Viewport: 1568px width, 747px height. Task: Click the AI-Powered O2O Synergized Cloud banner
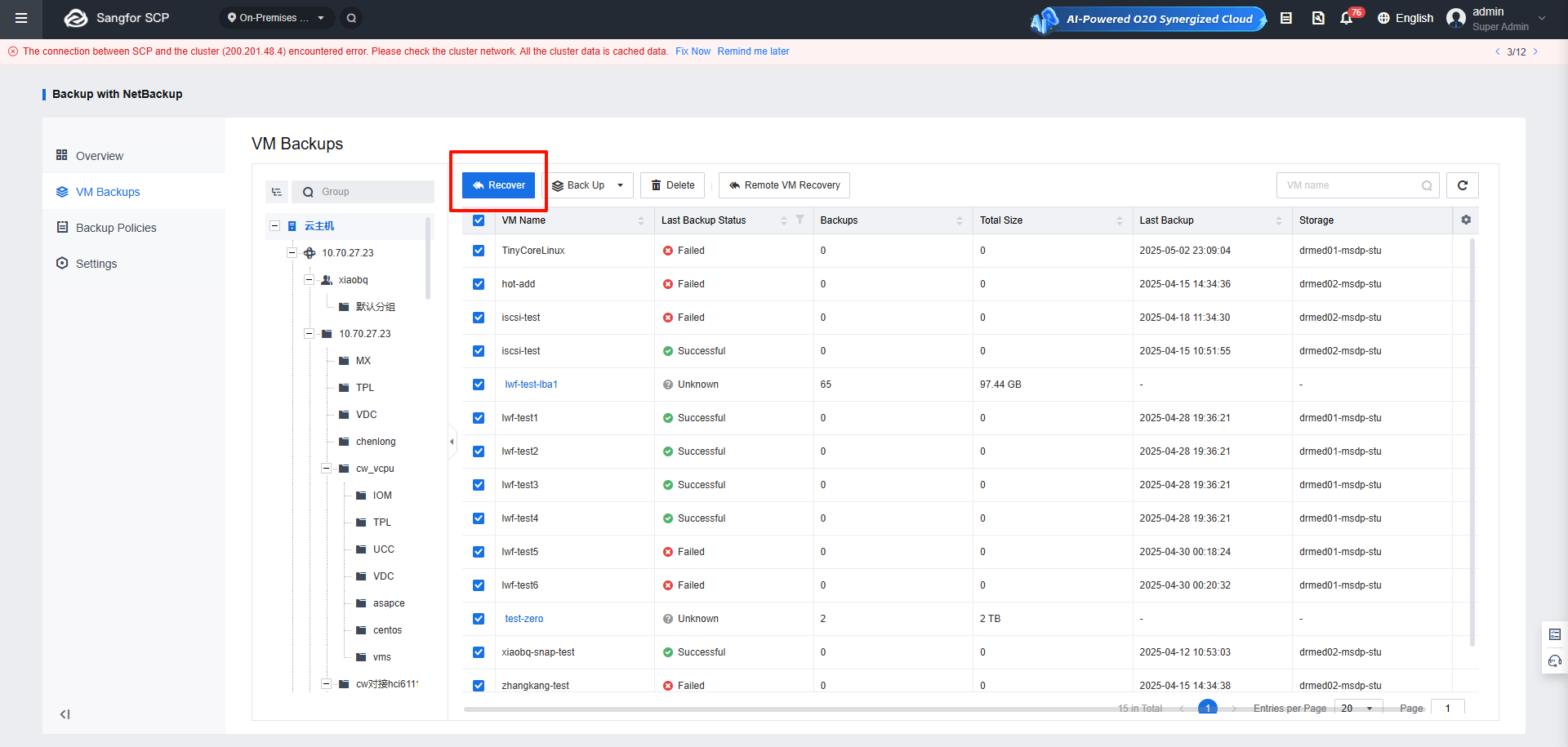(1149, 19)
